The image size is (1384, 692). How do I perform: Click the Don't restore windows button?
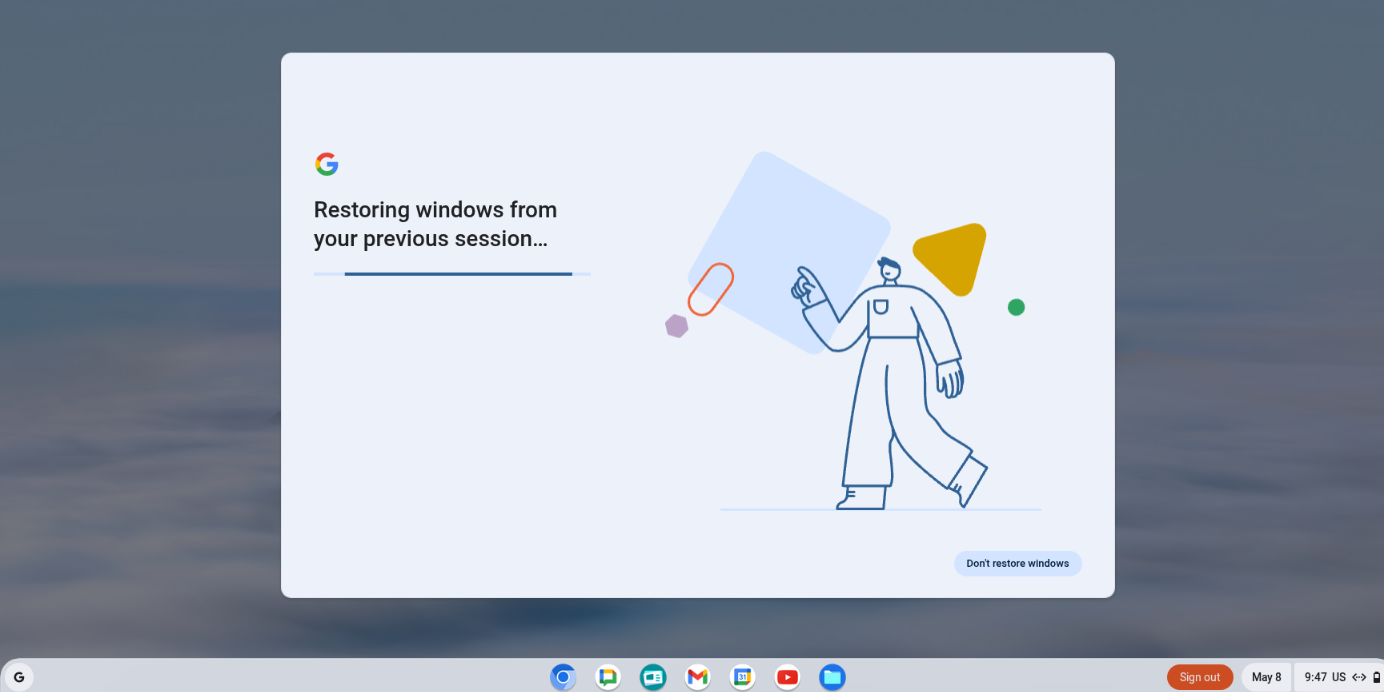coord(1018,563)
